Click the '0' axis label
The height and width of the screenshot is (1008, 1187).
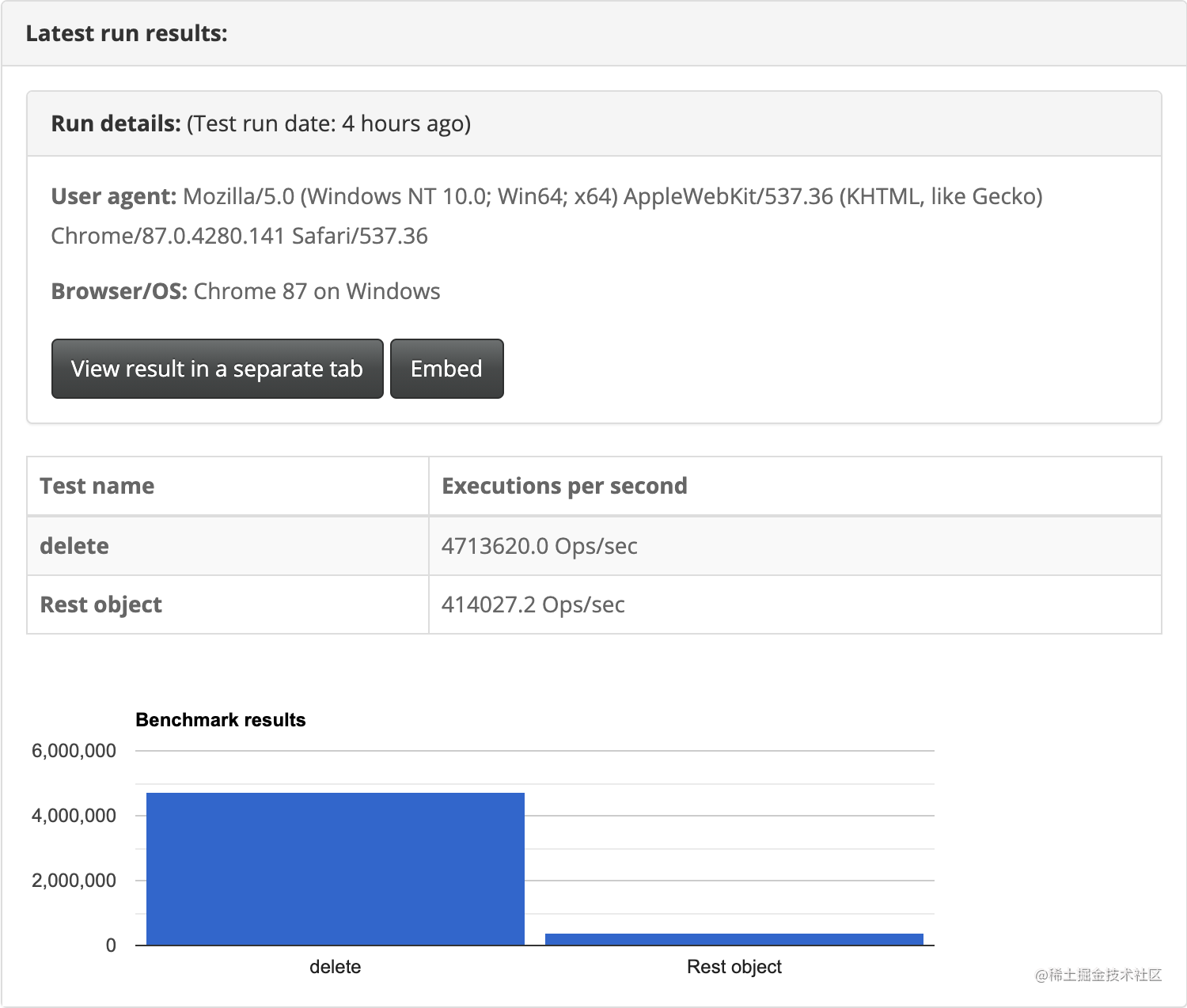pyautogui.click(x=111, y=945)
